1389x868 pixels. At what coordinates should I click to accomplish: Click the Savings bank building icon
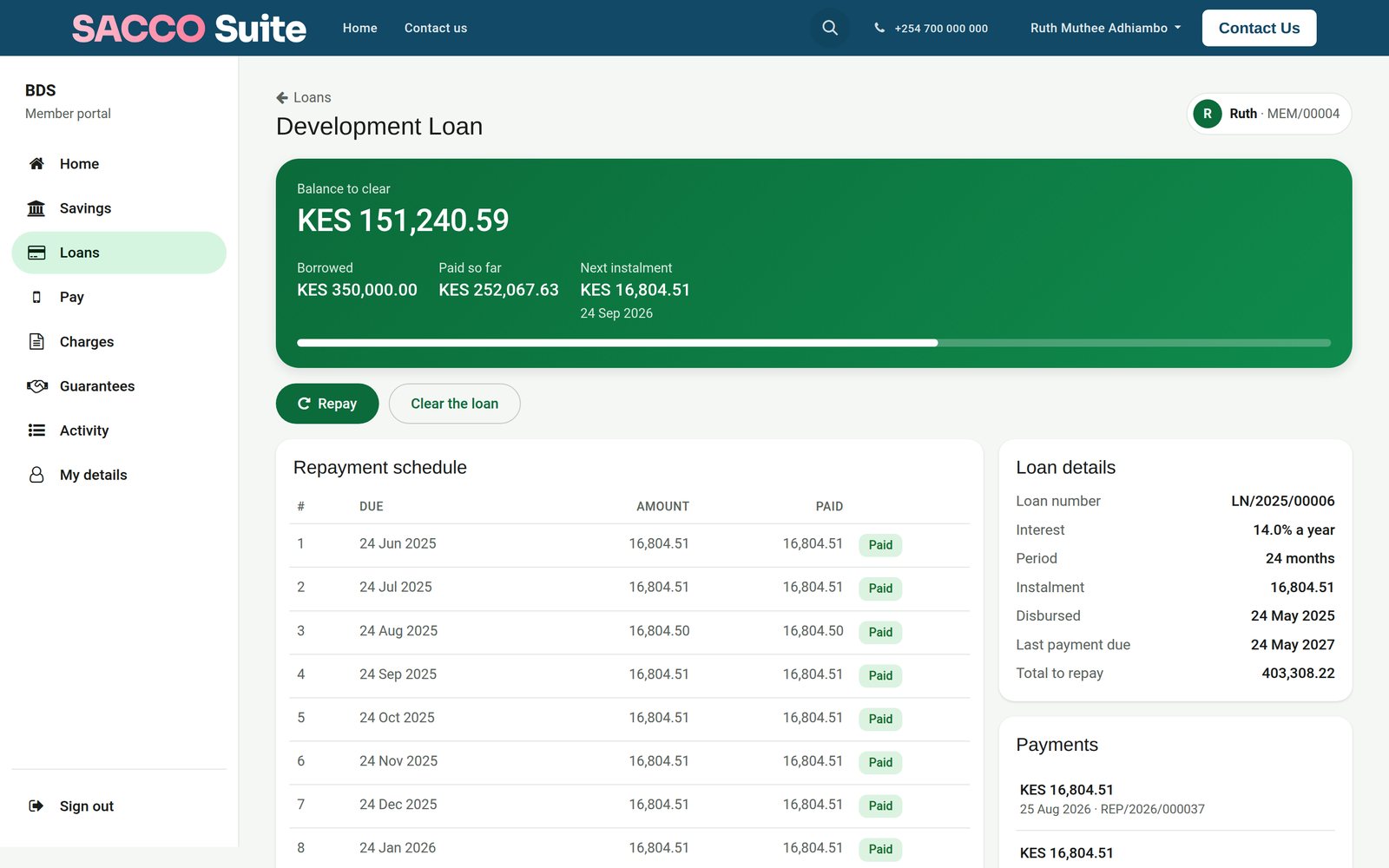click(36, 208)
